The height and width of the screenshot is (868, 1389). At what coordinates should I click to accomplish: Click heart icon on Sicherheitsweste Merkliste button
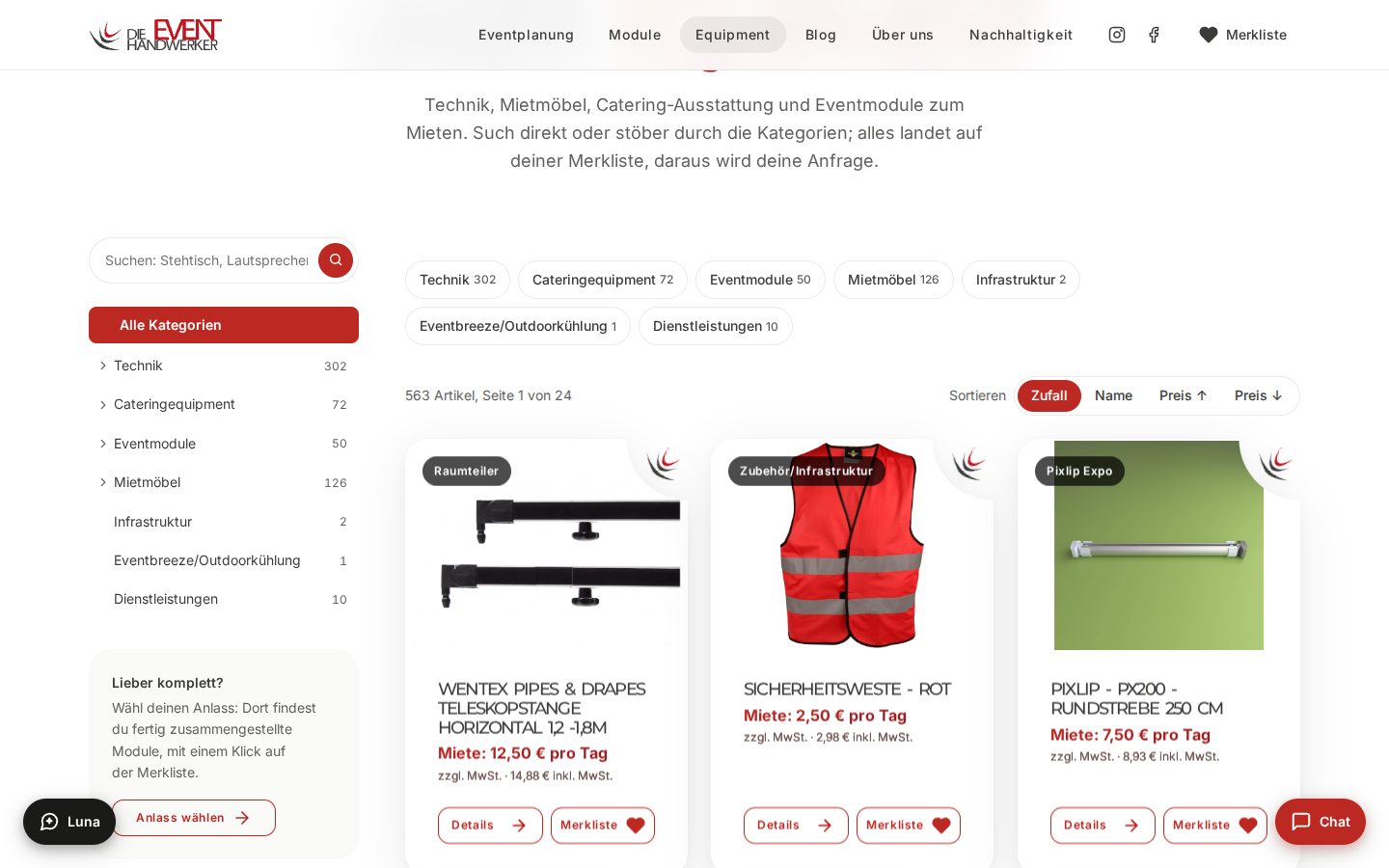(941, 826)
